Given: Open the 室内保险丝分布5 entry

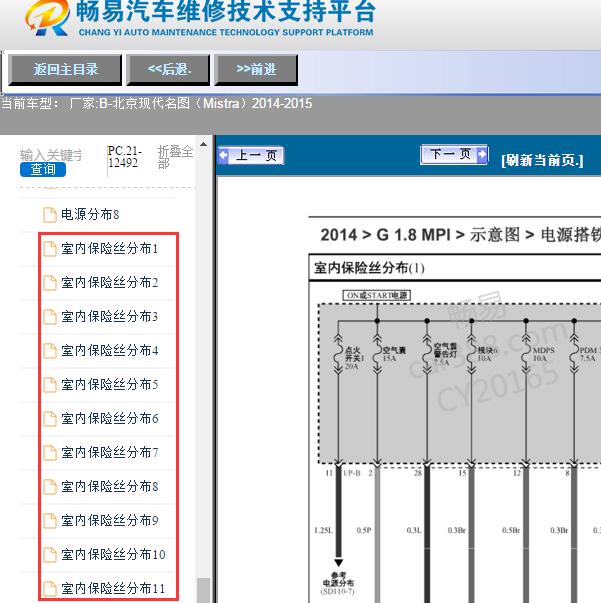Looking at the screenshot, I should 110,384.
